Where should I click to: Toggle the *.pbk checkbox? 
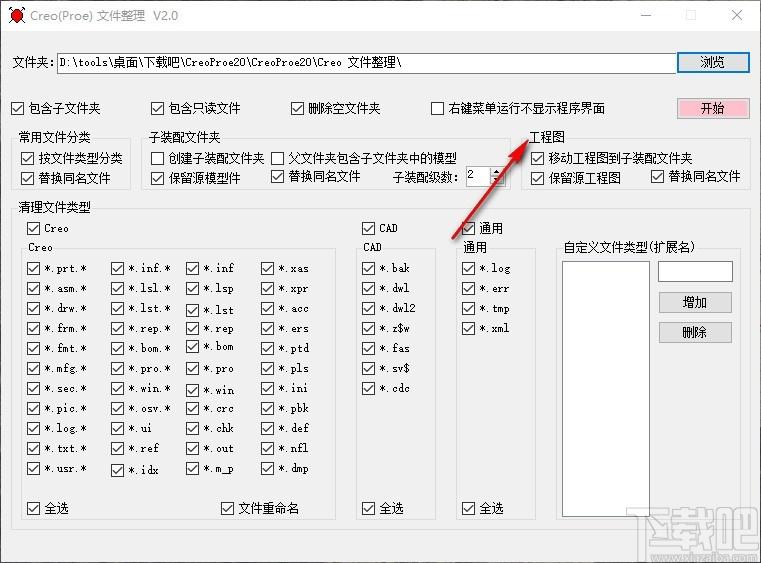coord(267,408)
